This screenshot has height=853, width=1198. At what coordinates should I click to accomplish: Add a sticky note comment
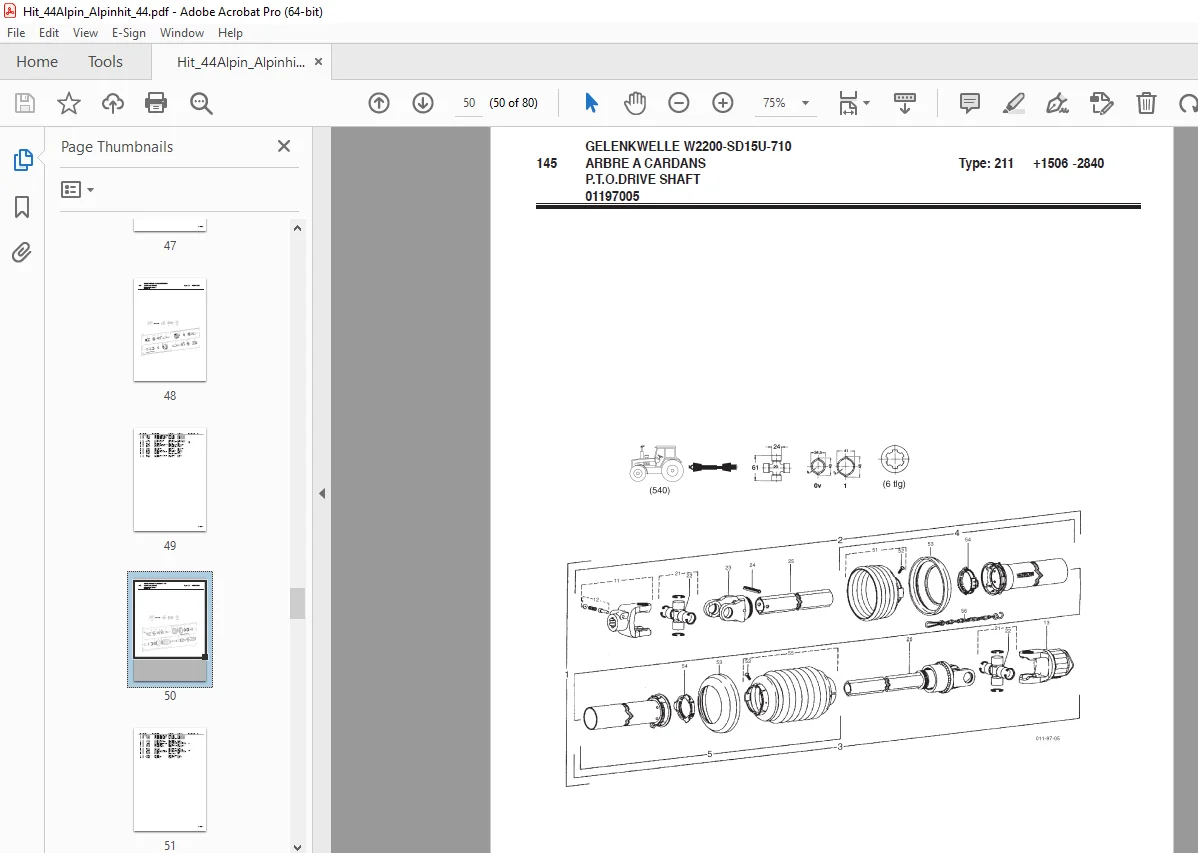click(x=970, y=102)
